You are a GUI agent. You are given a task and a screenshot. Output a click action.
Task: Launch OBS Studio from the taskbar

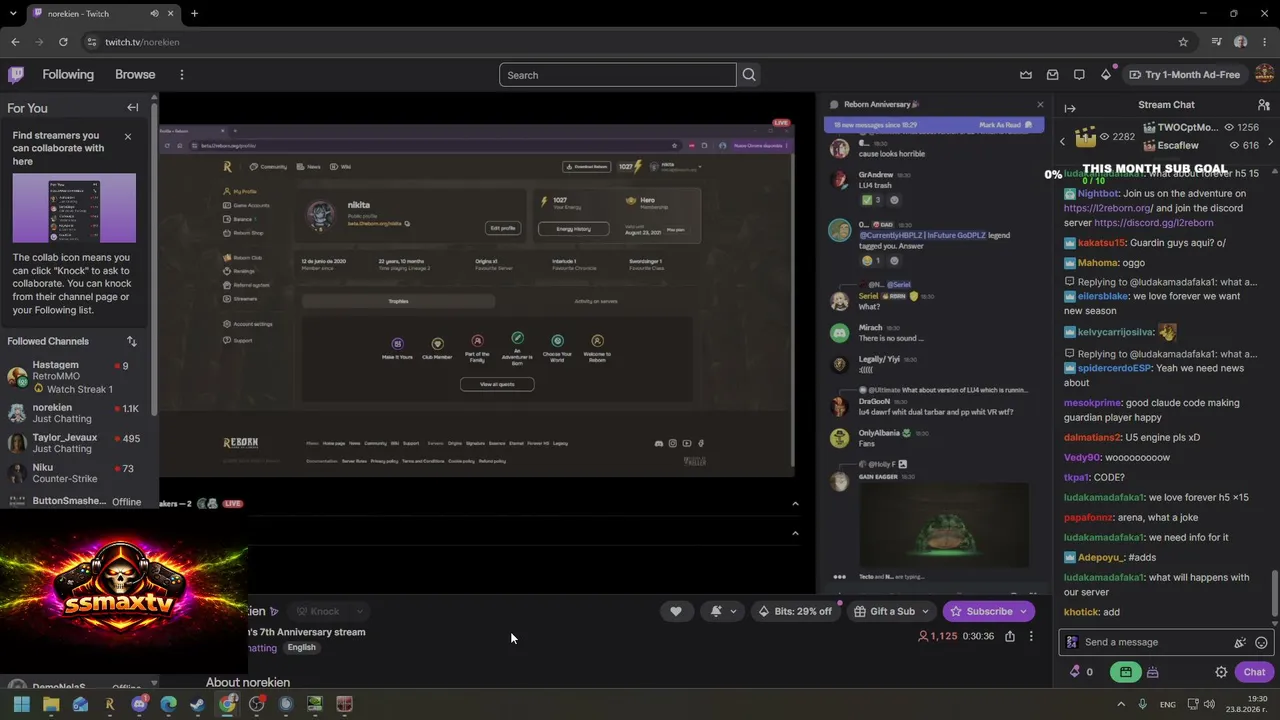[257, 704]
